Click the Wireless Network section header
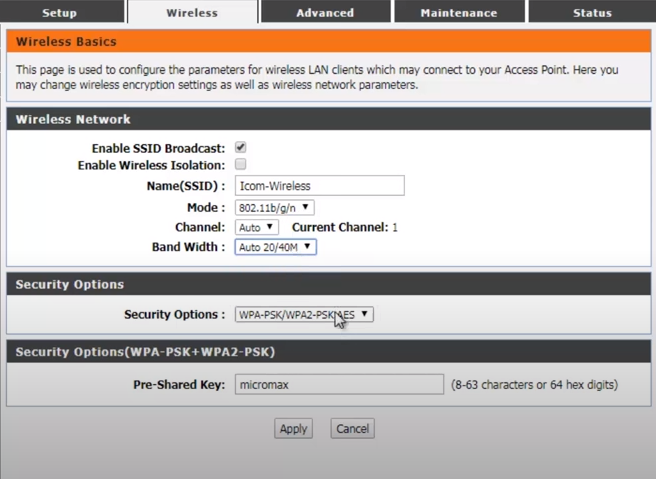Image resolution: width=656 pixels, height=479 pixels. [x=73, y=119]
